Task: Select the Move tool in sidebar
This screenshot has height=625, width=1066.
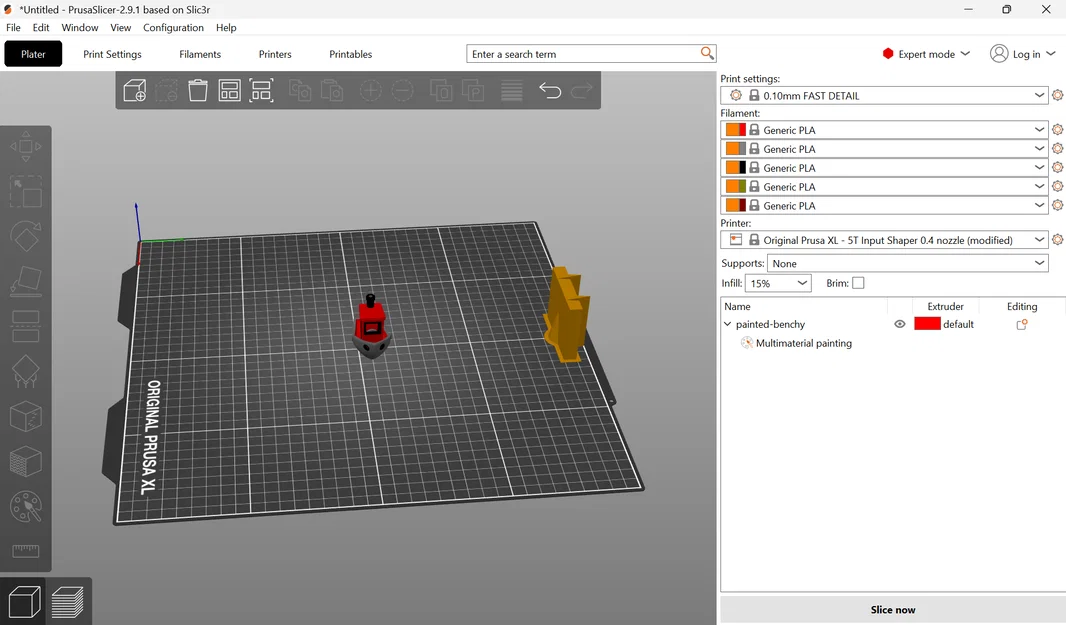Action: [x=25, y=146]
